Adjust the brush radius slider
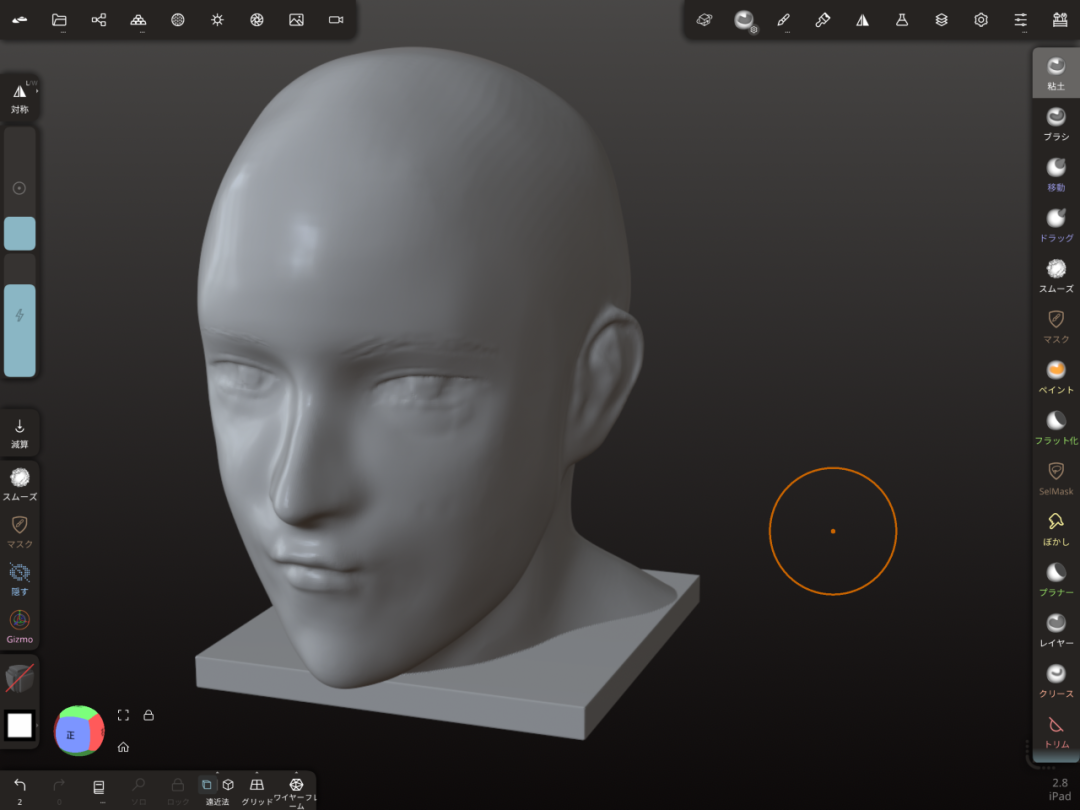Screen dimensions: 1080x810 tap(19, 189)
